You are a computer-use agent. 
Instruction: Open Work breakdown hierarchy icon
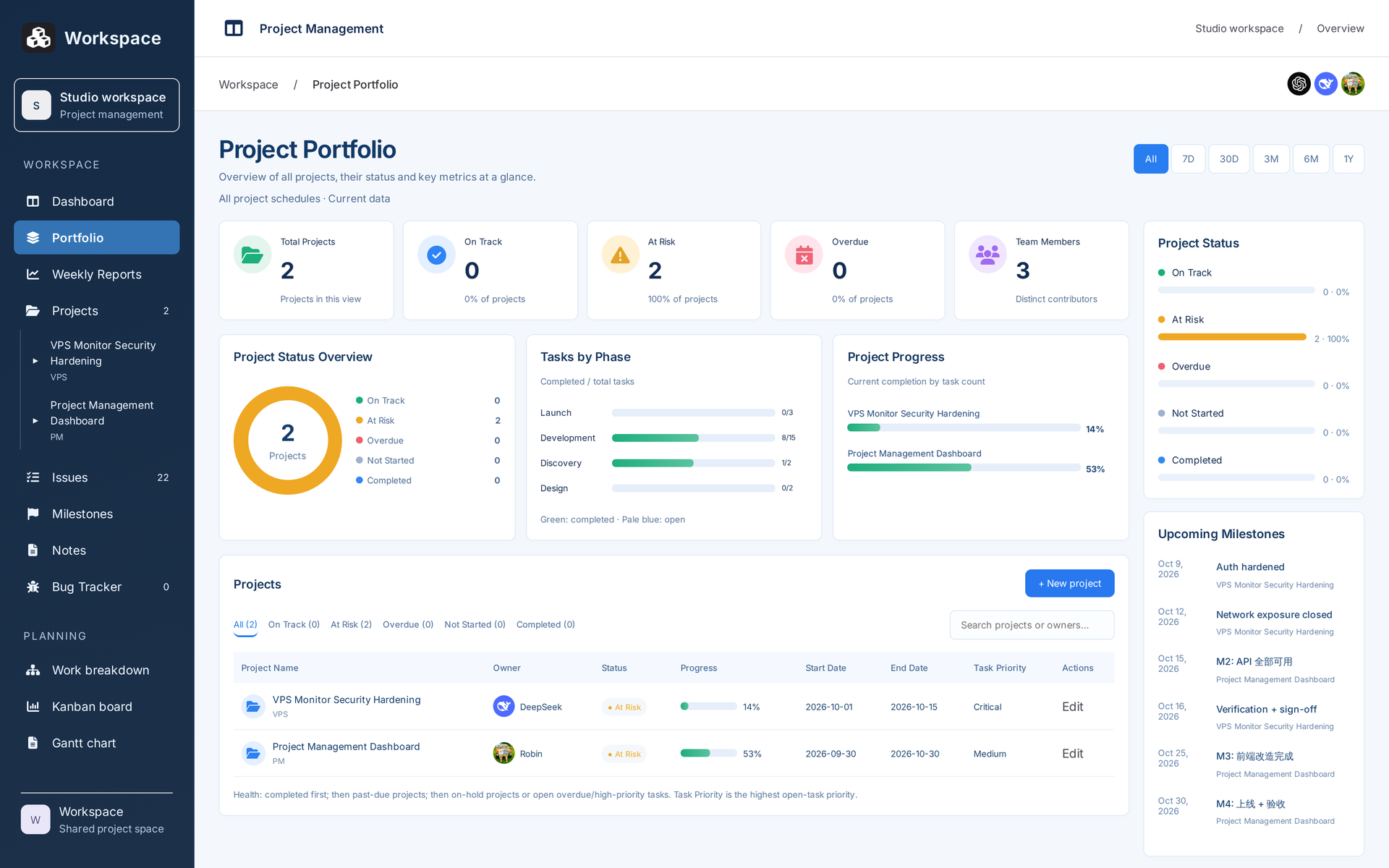(33, 671)
